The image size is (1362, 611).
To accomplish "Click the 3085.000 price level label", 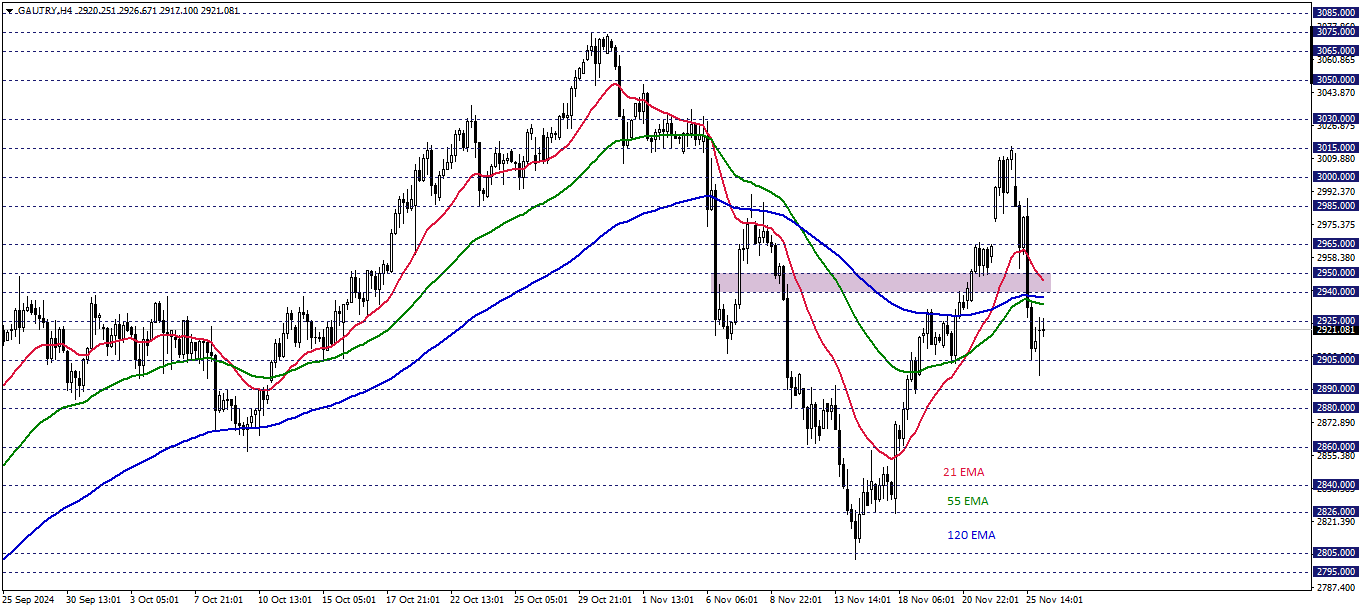I will click(1336, 13).
